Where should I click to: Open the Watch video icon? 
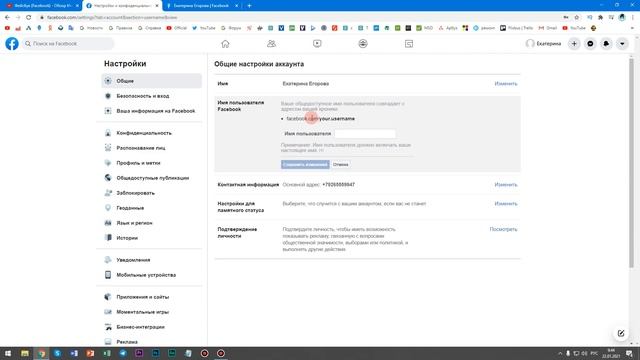(317, 44)
